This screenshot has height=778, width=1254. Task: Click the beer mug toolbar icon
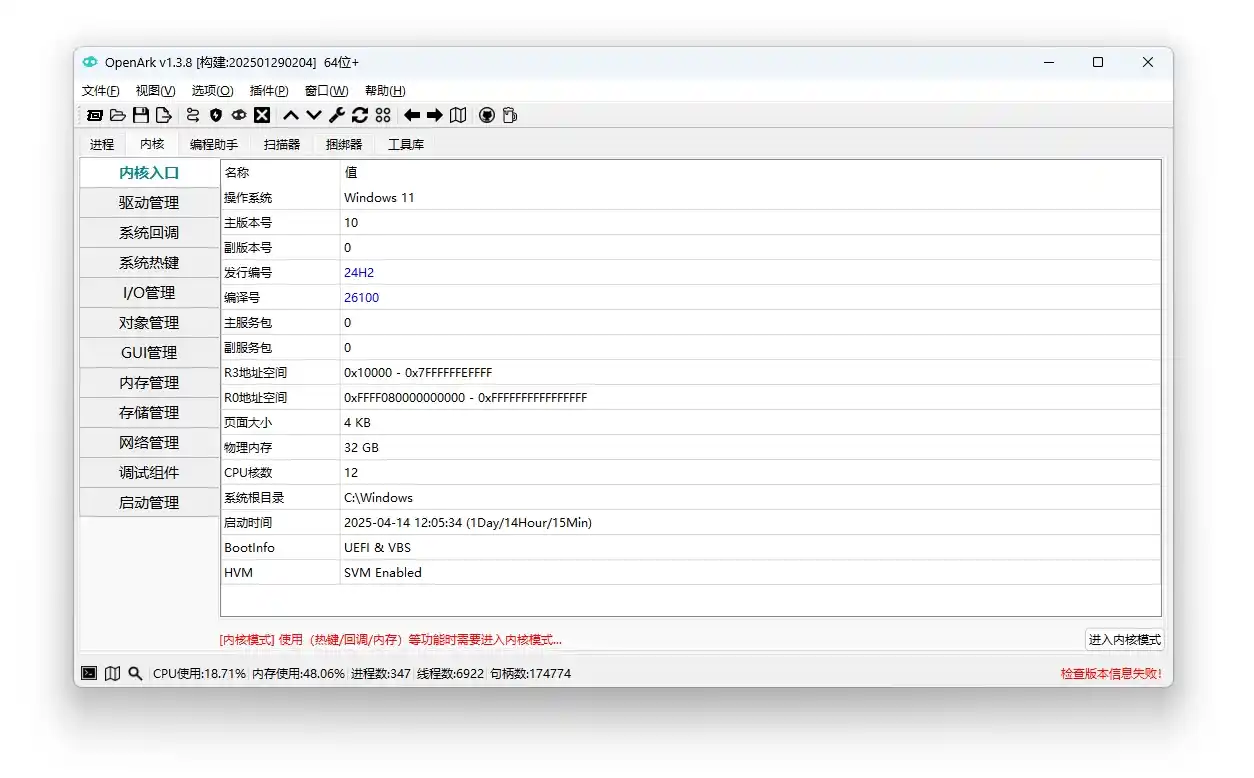click(510, 115)
